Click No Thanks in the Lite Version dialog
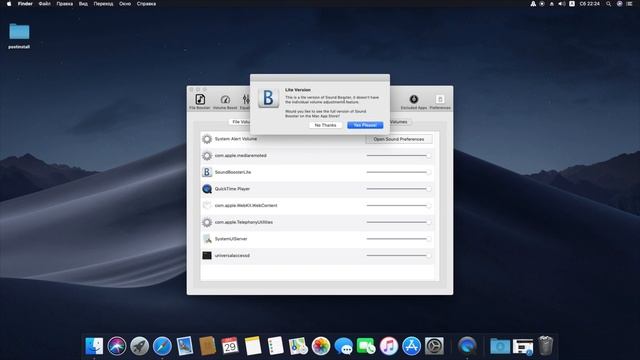Screen dimensions: 640x360 pyautogui.click(x=325, y=125)
